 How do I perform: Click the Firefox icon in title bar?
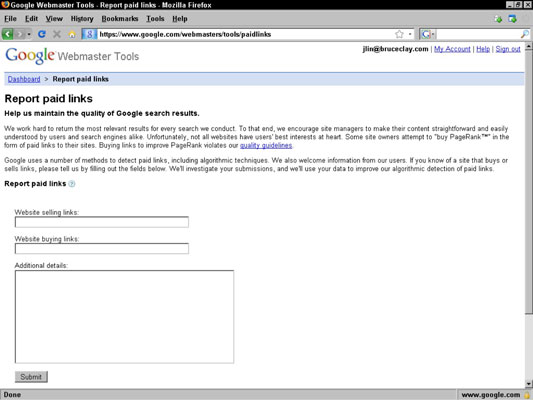pyautogui.click(x=5, y=5)
